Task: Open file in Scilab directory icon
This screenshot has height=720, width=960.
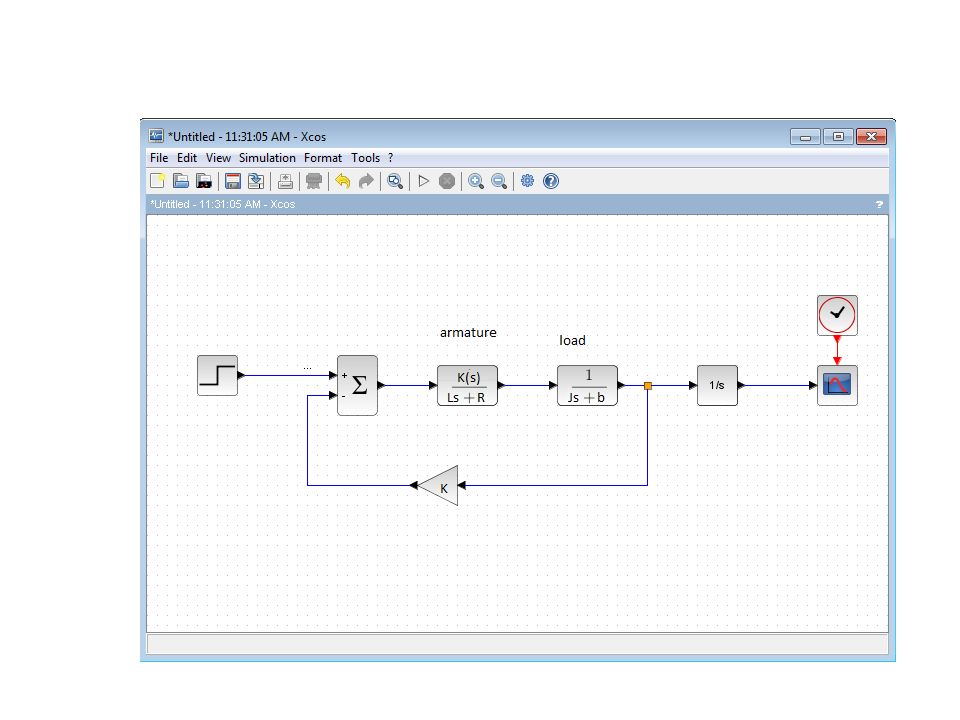Action: point(204,181)
